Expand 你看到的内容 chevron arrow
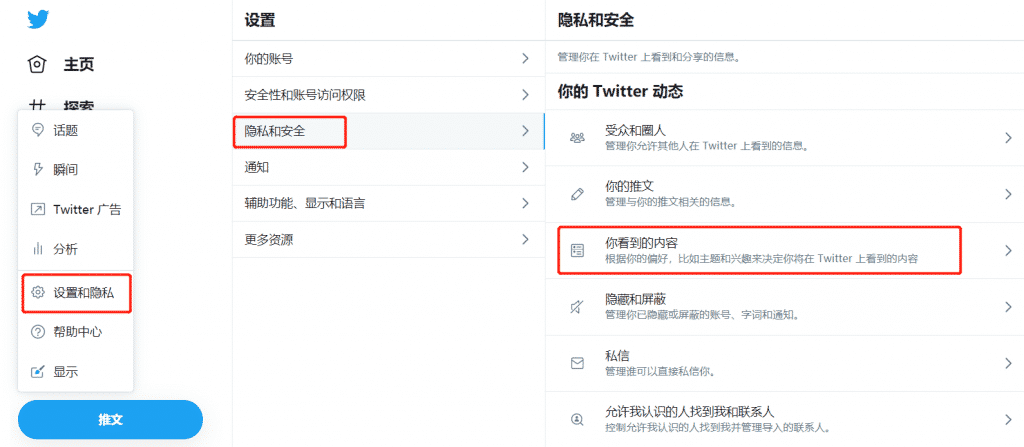This screenshot has height=447, width=1024. pyautogui.click(x=1008, y=250)
